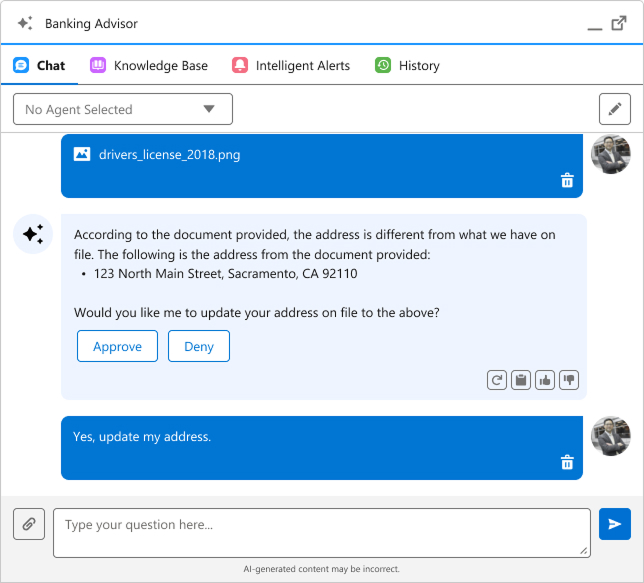Give the response a thumbs up
The image size is (644, 583).
(x=545, y=380)
